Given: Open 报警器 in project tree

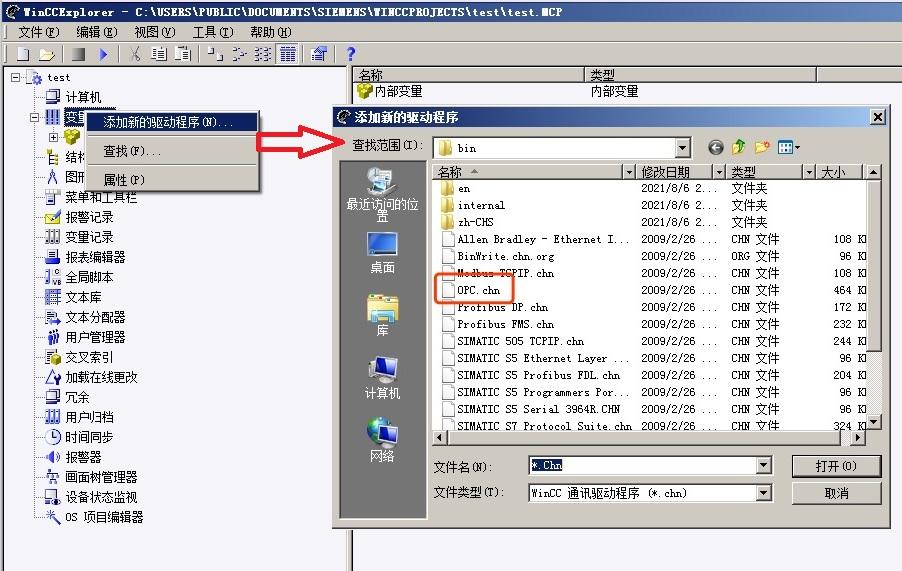Looking at the screenshot, I should 83,457.
